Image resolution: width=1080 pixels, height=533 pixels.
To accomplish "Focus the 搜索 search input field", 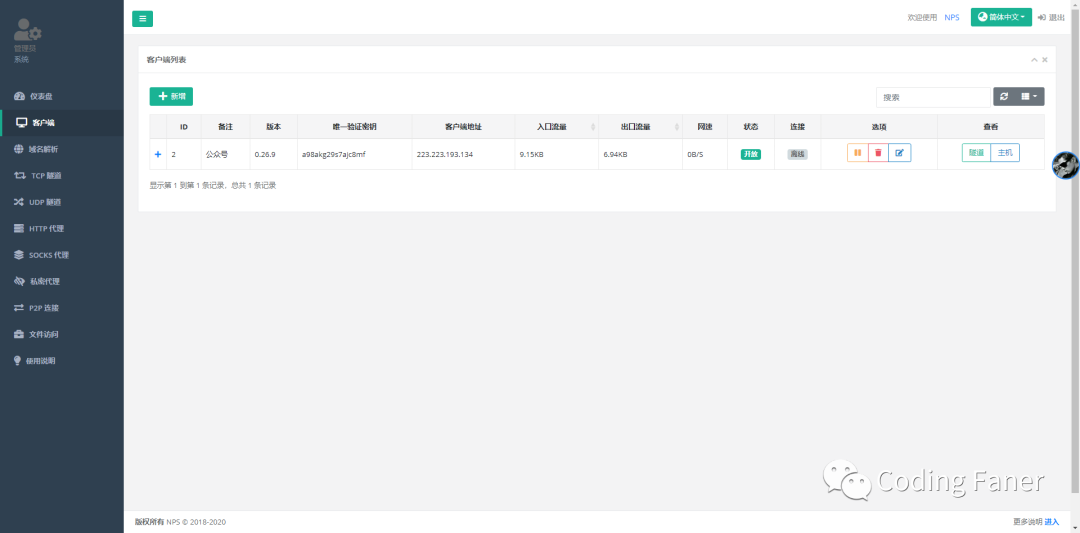I will coord(933,97).
